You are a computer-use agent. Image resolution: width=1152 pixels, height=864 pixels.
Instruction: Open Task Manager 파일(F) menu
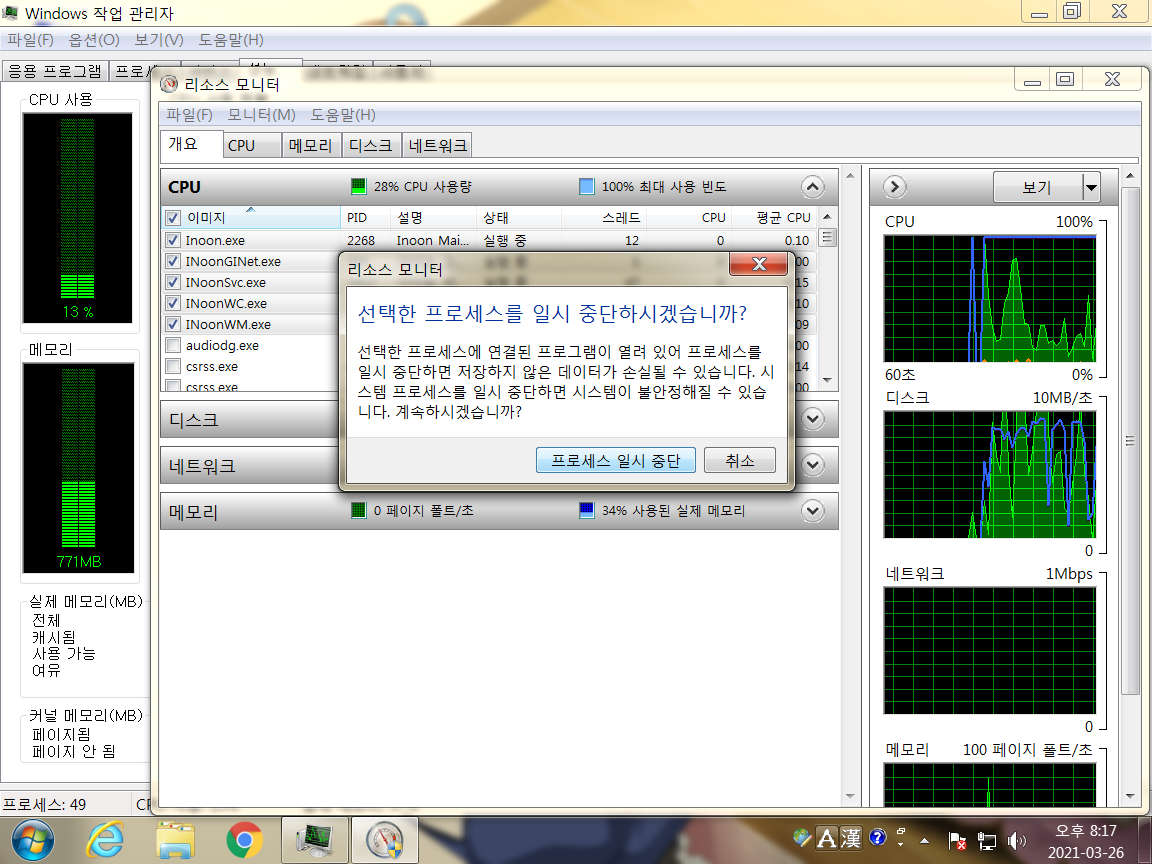(x=31, y=40)
